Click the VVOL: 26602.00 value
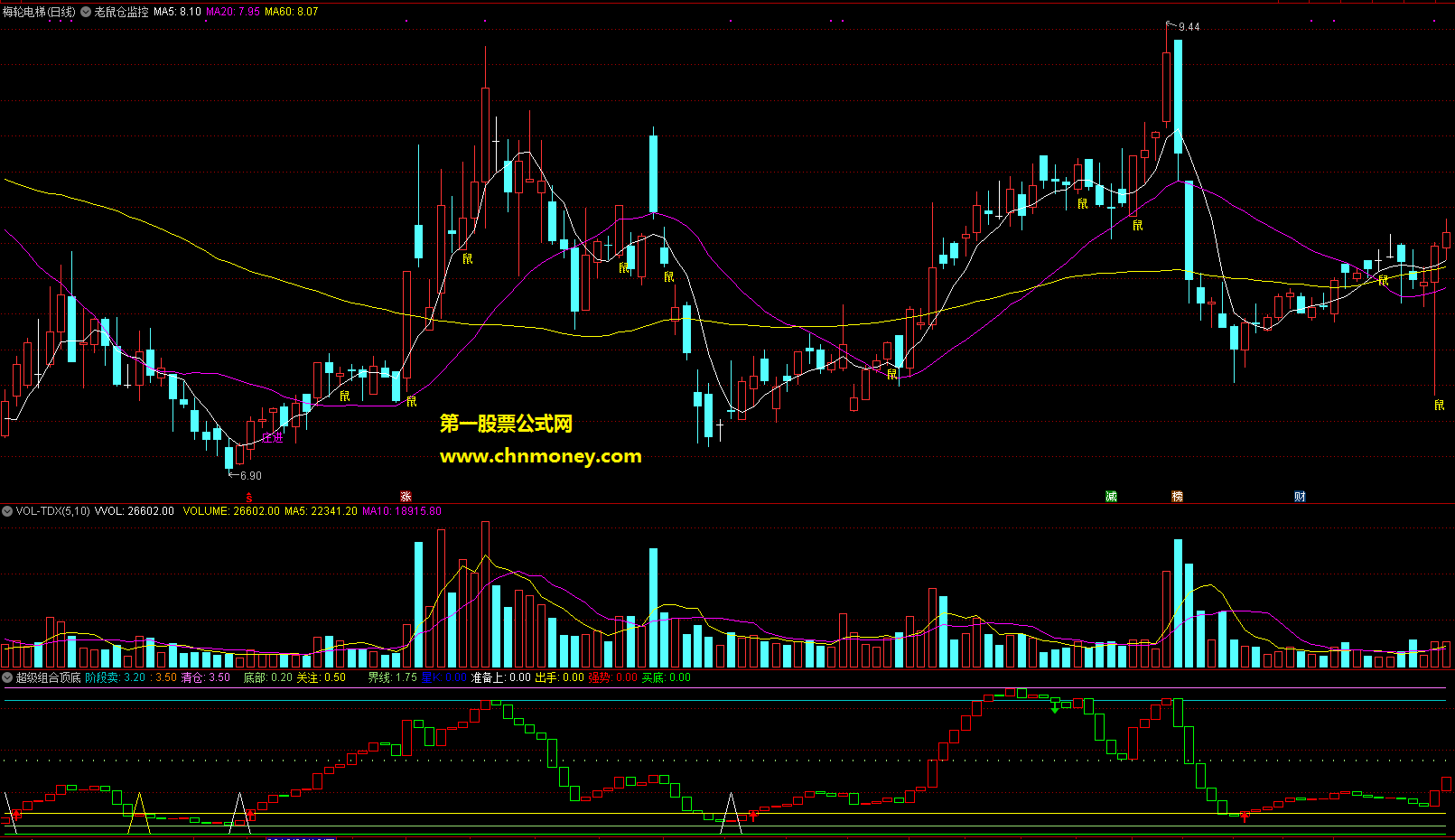The width and height of the screenshot is (1455, 840). (135, 511)
